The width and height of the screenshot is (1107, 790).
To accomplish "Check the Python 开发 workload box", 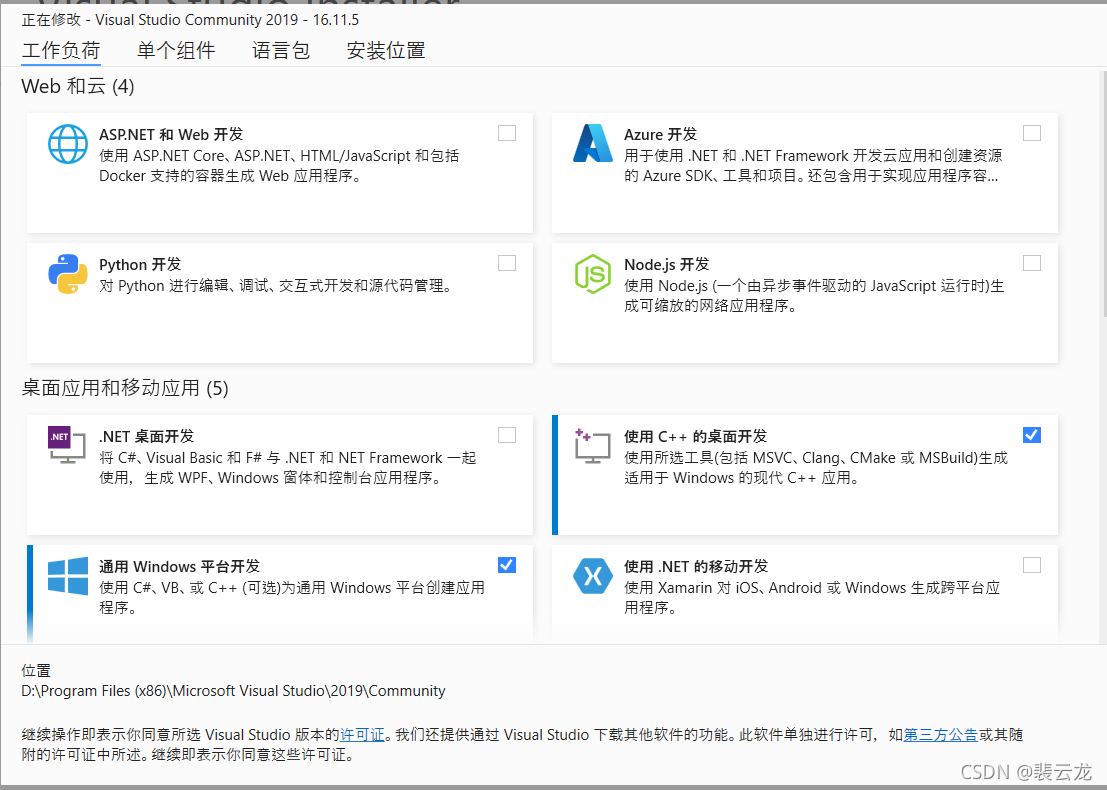I will point(507,263).
